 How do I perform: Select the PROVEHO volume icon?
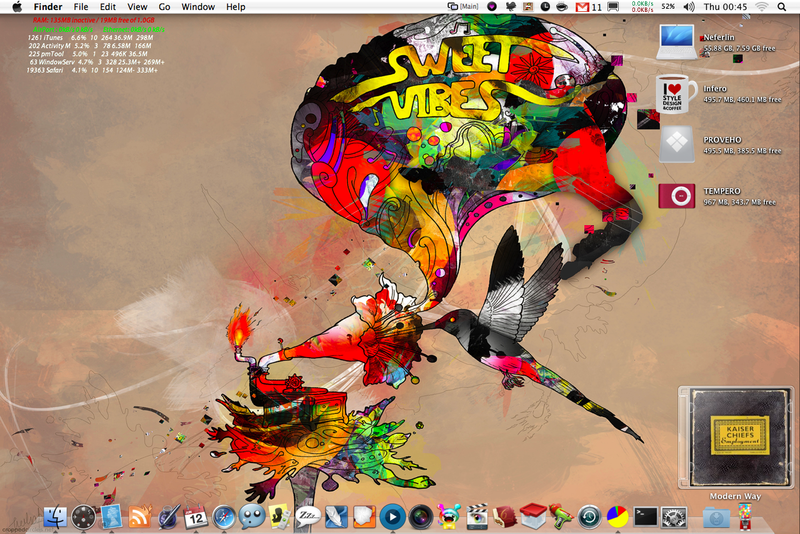click(x=677, y=145)
